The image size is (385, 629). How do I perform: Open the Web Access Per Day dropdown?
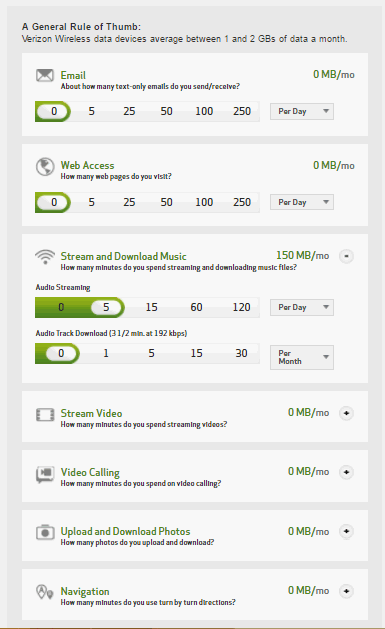point(302,202)
